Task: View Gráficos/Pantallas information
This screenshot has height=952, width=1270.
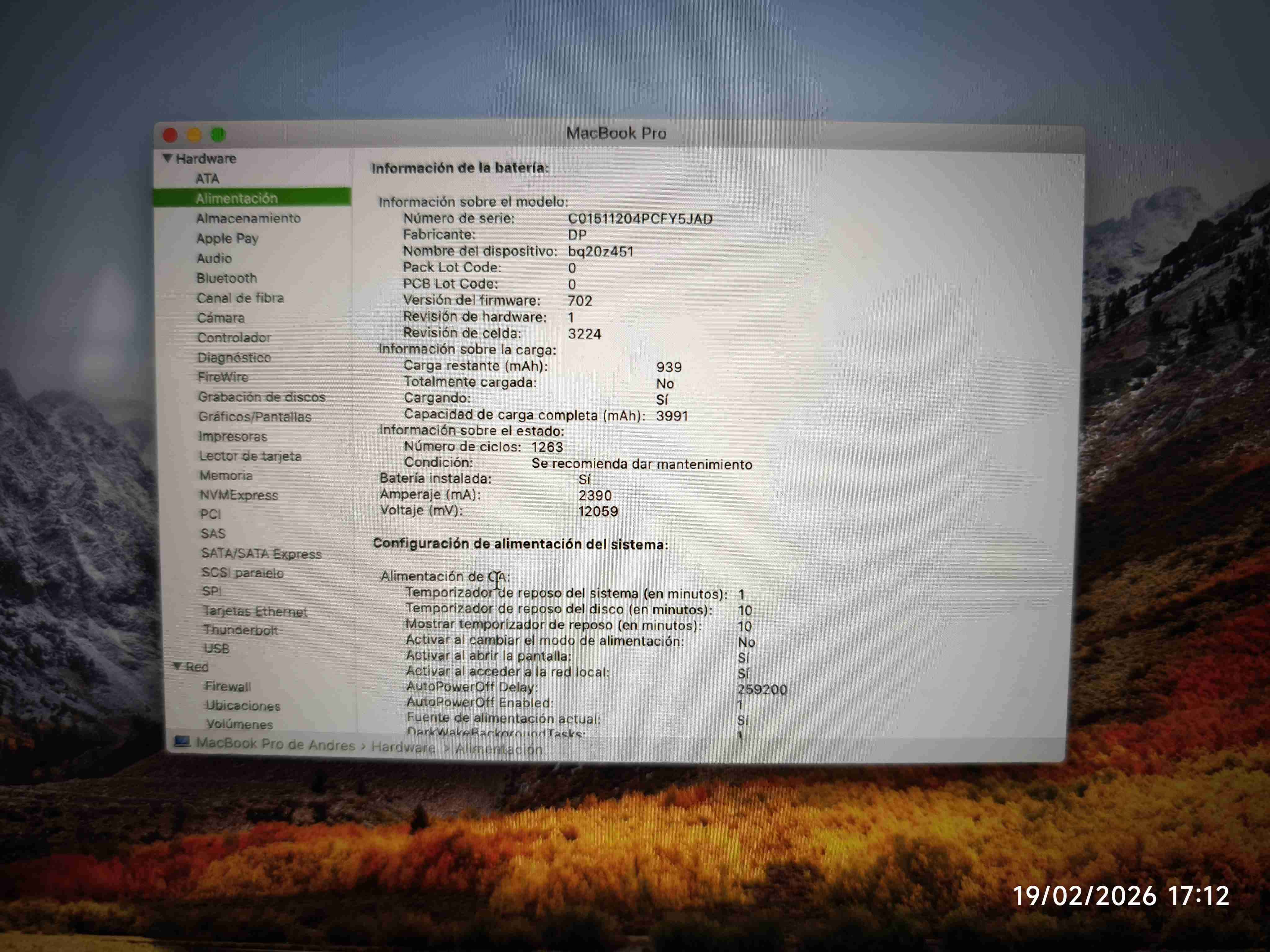Action: pyautogui.click(x=255, y=416)
